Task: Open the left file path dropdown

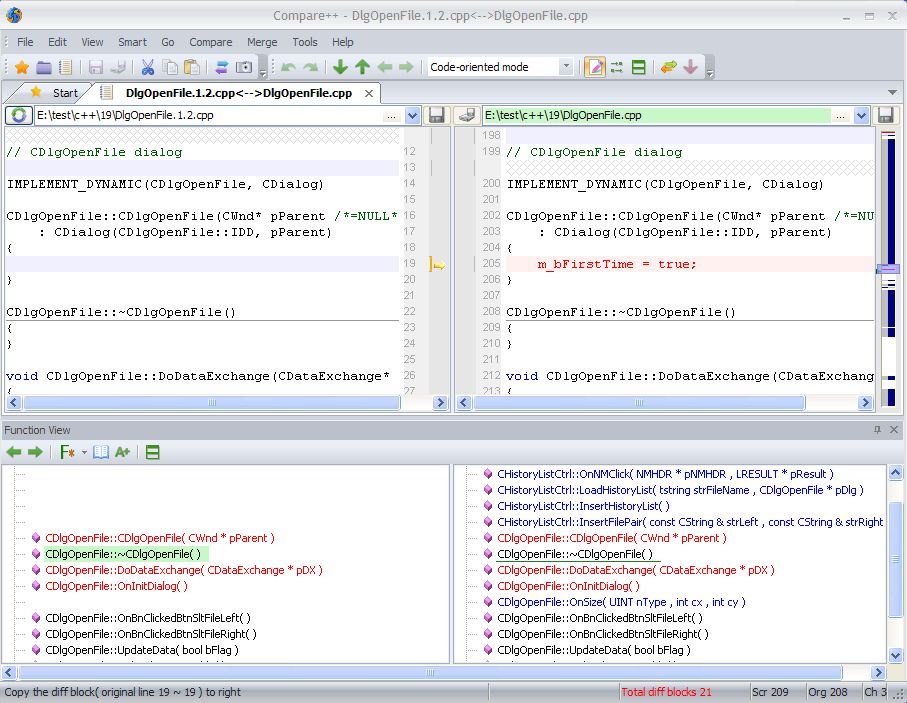Action: 411,115
